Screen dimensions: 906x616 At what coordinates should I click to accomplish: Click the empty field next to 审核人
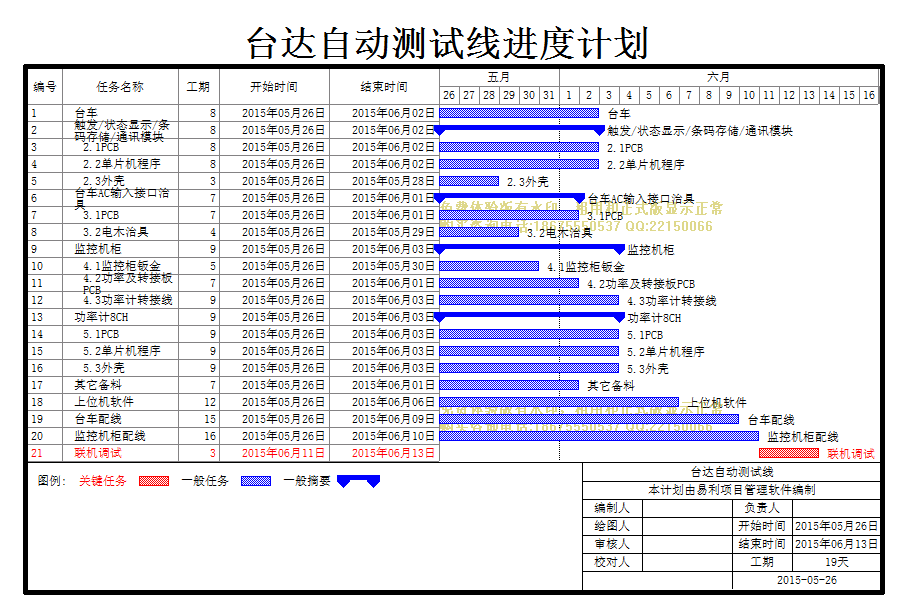pos(687,544)
